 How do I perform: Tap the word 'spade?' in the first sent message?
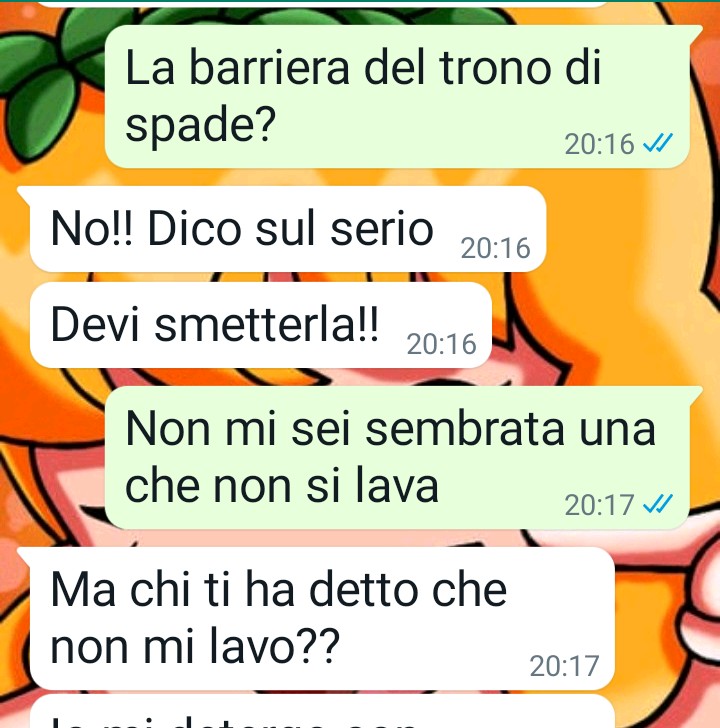[x=201, y=125]
